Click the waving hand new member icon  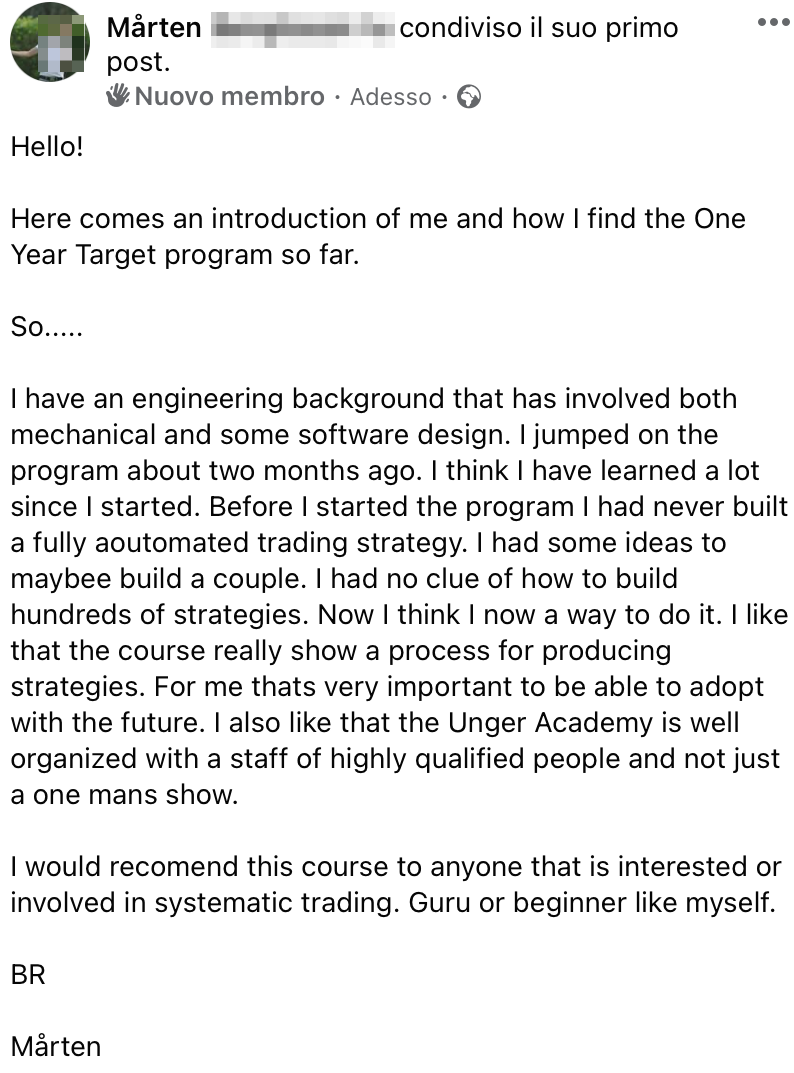click(119, 96)
